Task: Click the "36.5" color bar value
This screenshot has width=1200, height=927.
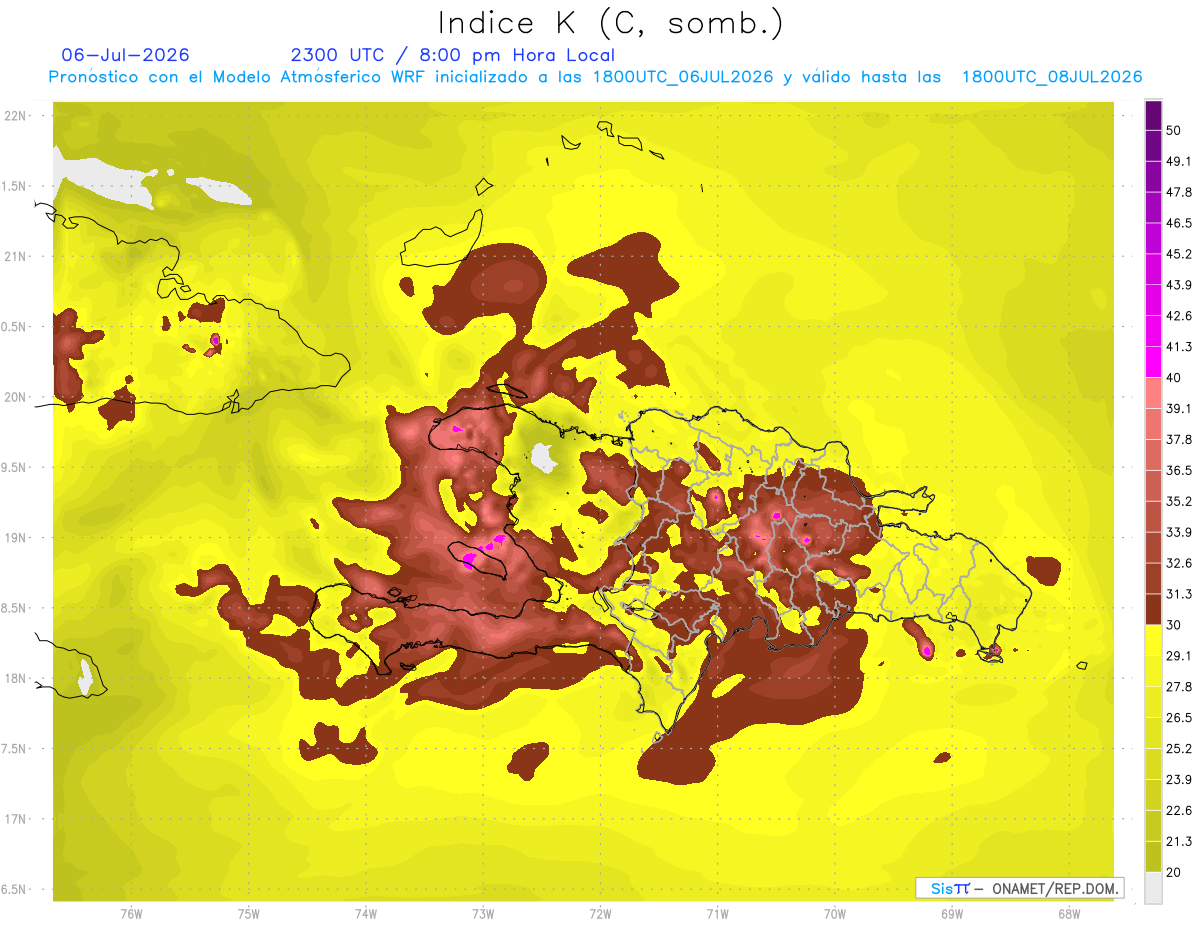Action: 1178,470
